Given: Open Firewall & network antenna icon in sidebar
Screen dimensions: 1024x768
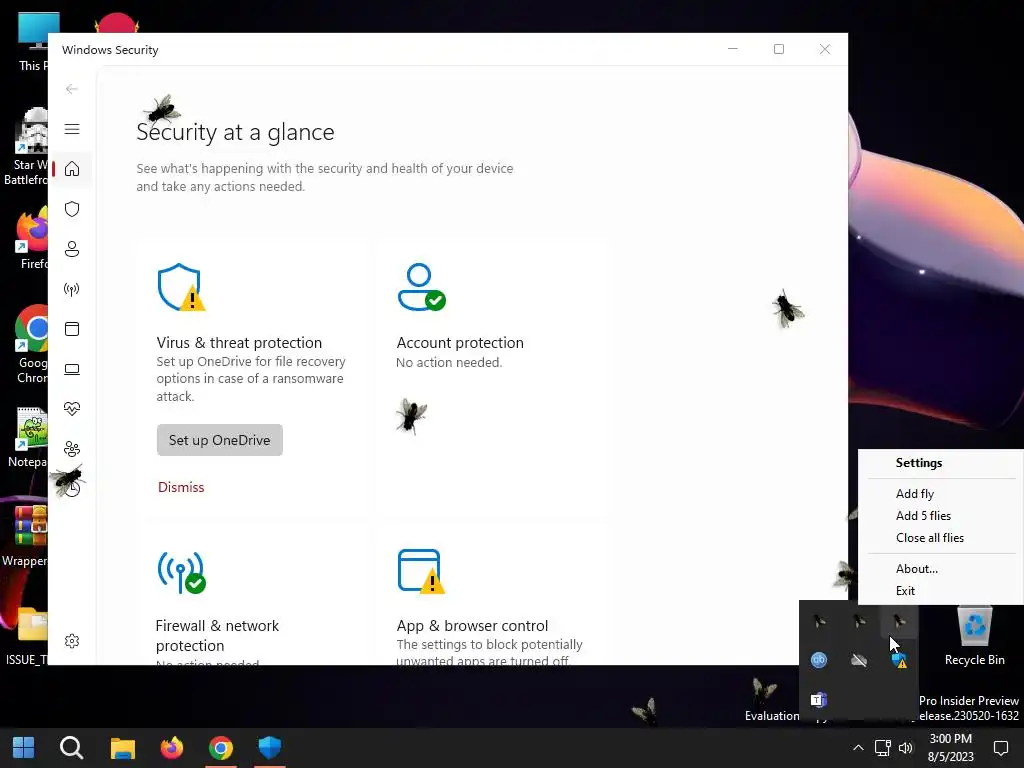Looking at the screenshot, I should point(72,289).
